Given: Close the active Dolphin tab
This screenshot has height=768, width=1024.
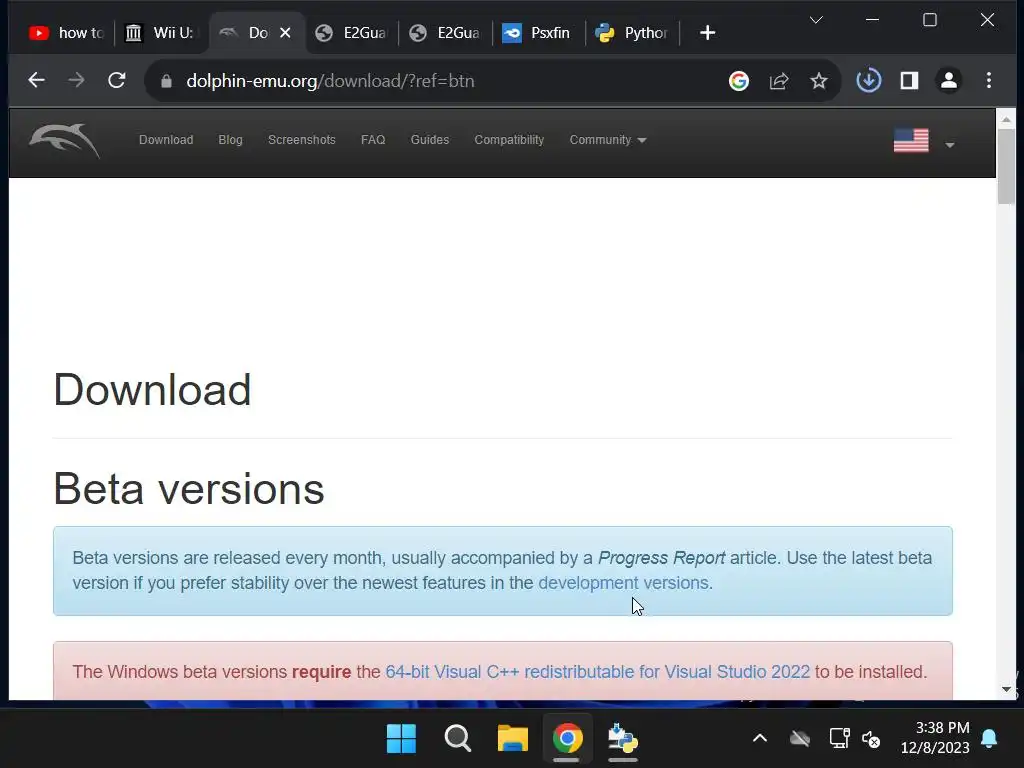Looking at the screenshot, I should (x=285, y=33).
